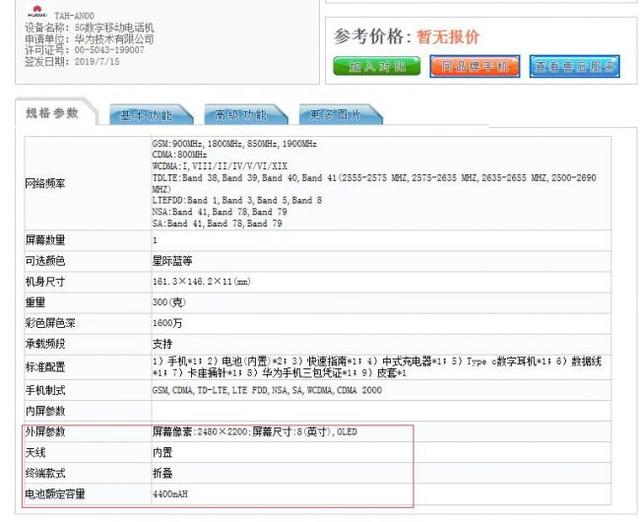
Task: Click the 彩色屏色深 row label
Action: (x=50, y=324)
